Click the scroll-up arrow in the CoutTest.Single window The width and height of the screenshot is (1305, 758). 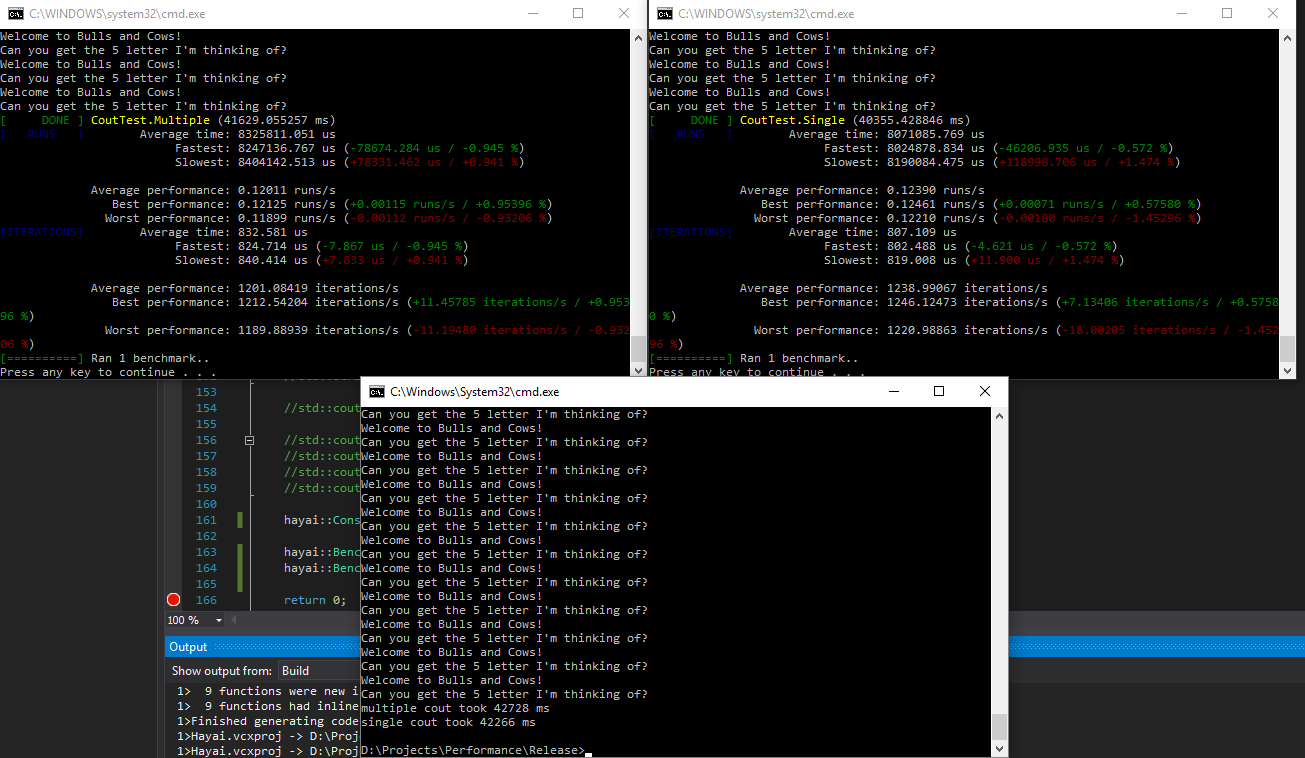[x=1287, y=37]
